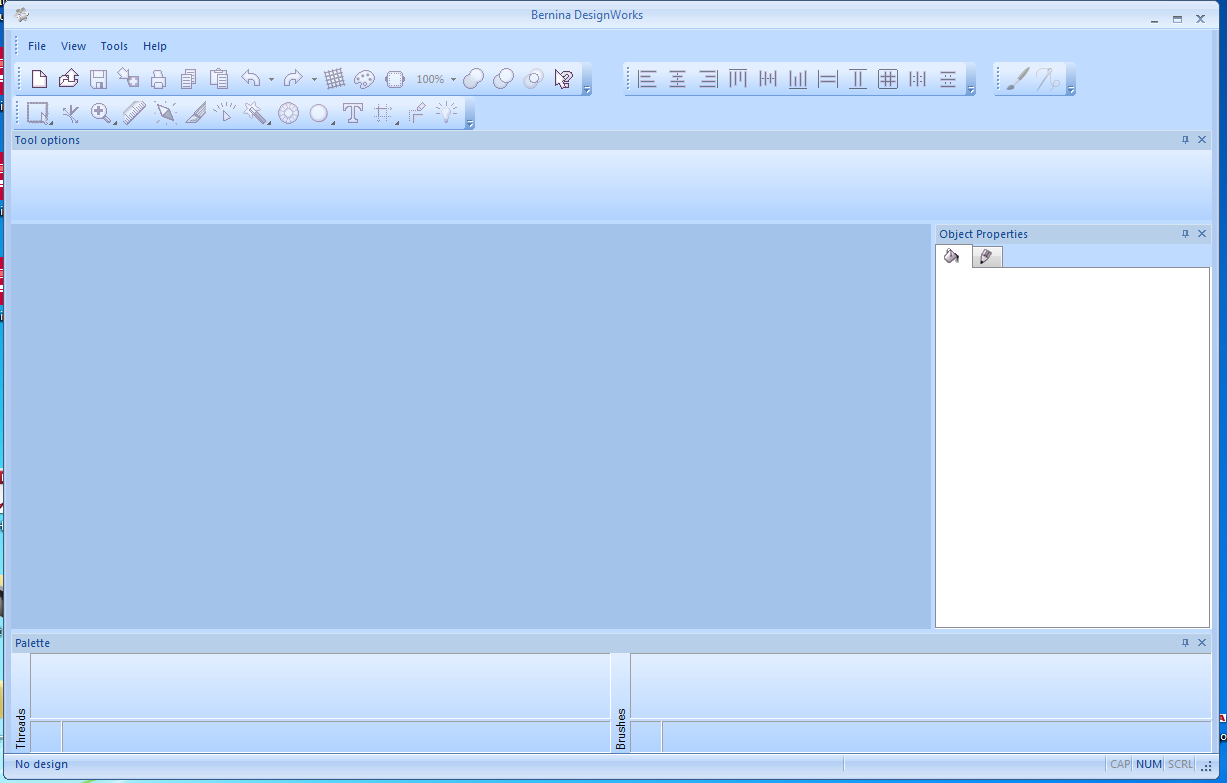The image size is (1227, 783).
Task: Activate the context help pointer
Action: (x=564, y=79)
